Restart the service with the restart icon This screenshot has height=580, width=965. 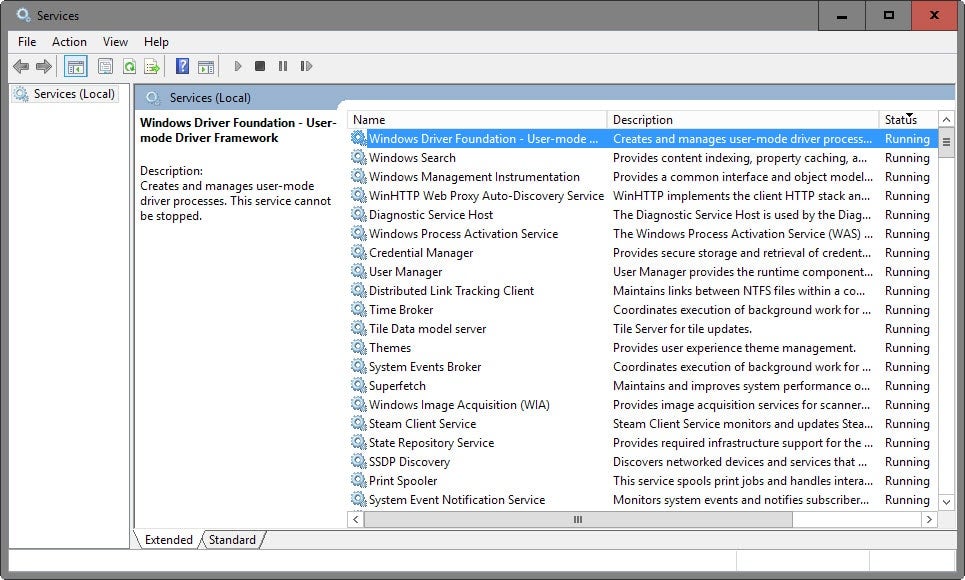point(307,66)
